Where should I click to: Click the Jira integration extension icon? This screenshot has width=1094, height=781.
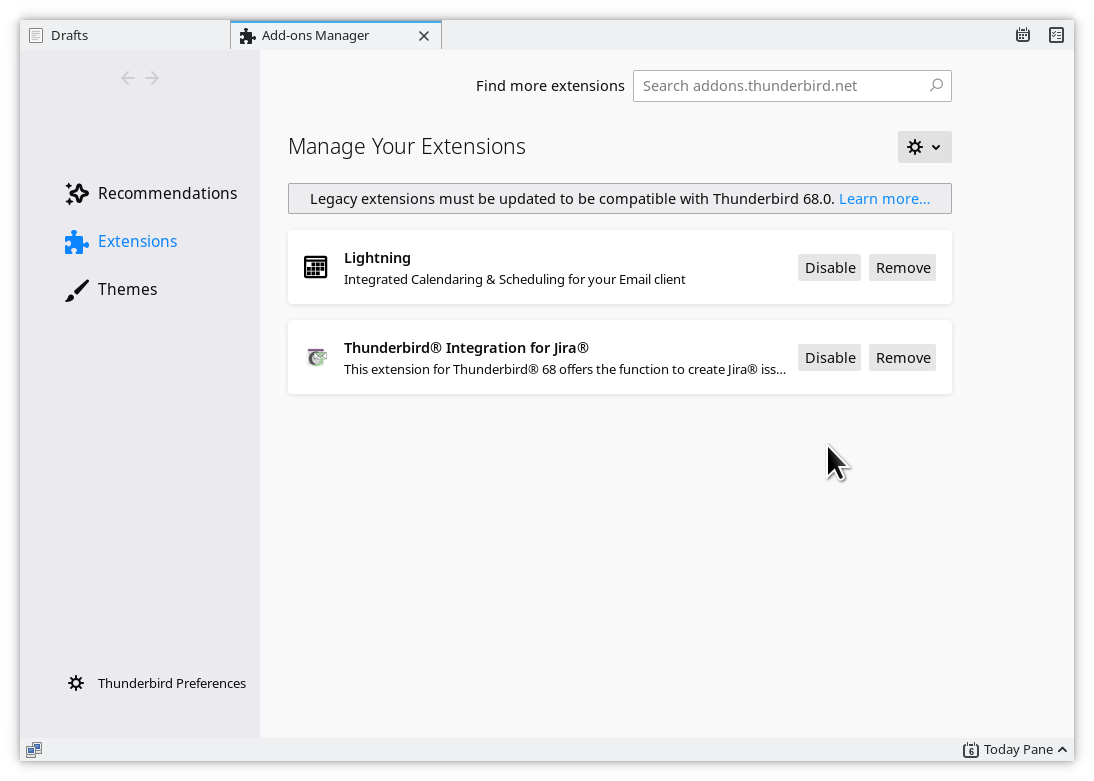point(317,357)
